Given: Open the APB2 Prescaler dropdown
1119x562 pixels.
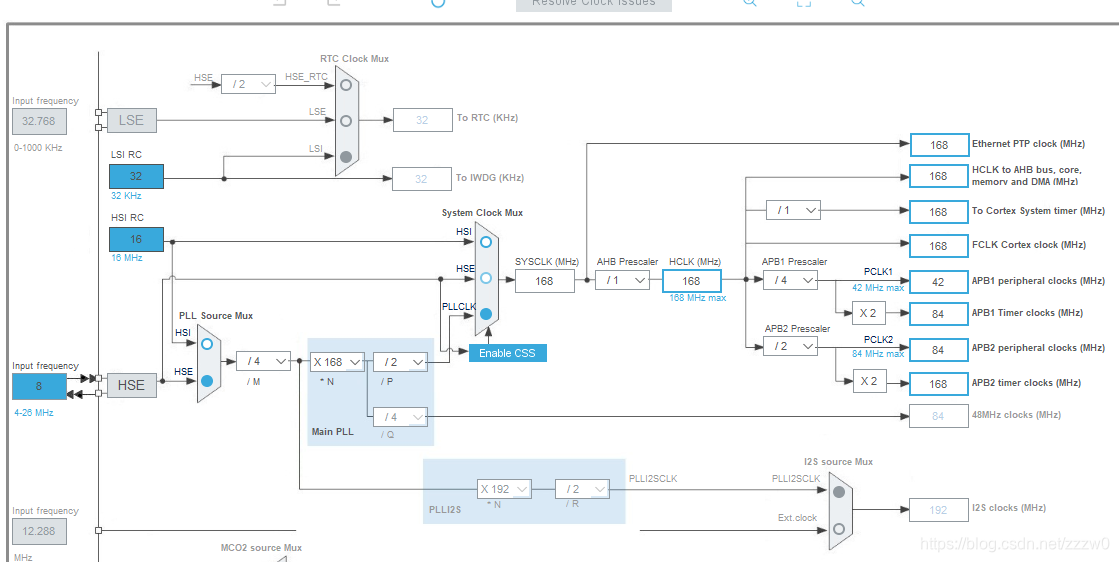Looking at the screenshot, I should click(790, 346).
